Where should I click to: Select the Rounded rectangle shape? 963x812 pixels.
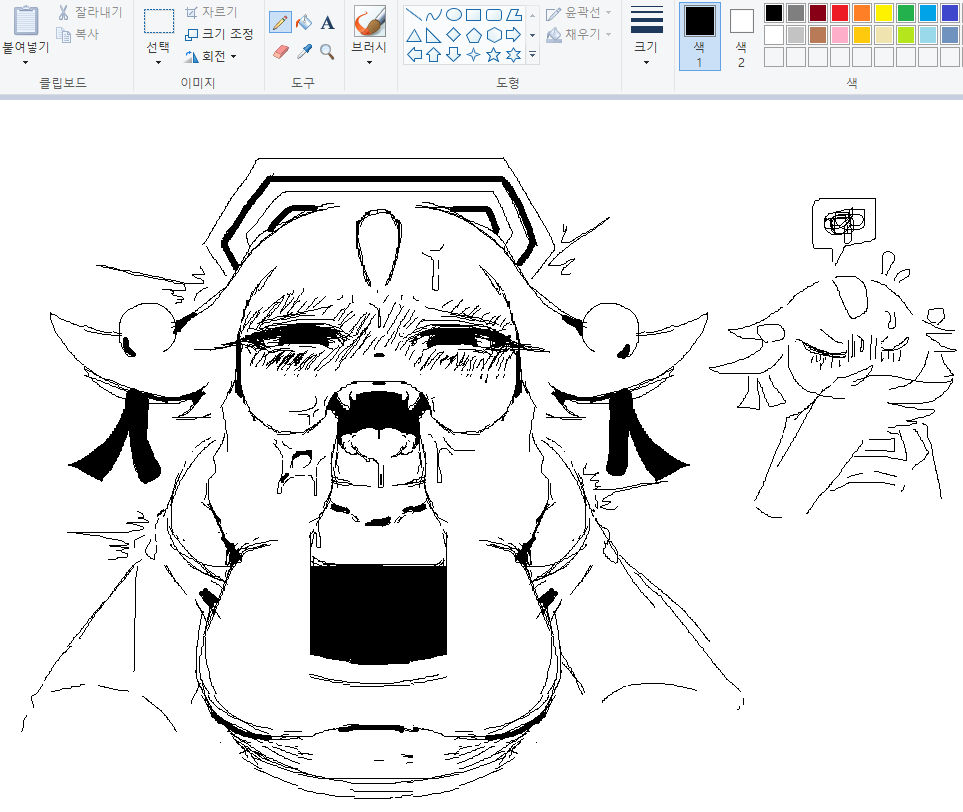point(494,15)
